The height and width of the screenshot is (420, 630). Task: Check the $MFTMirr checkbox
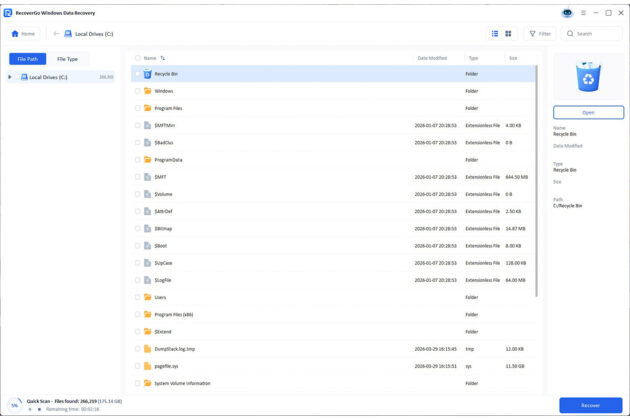pos(138,125)
